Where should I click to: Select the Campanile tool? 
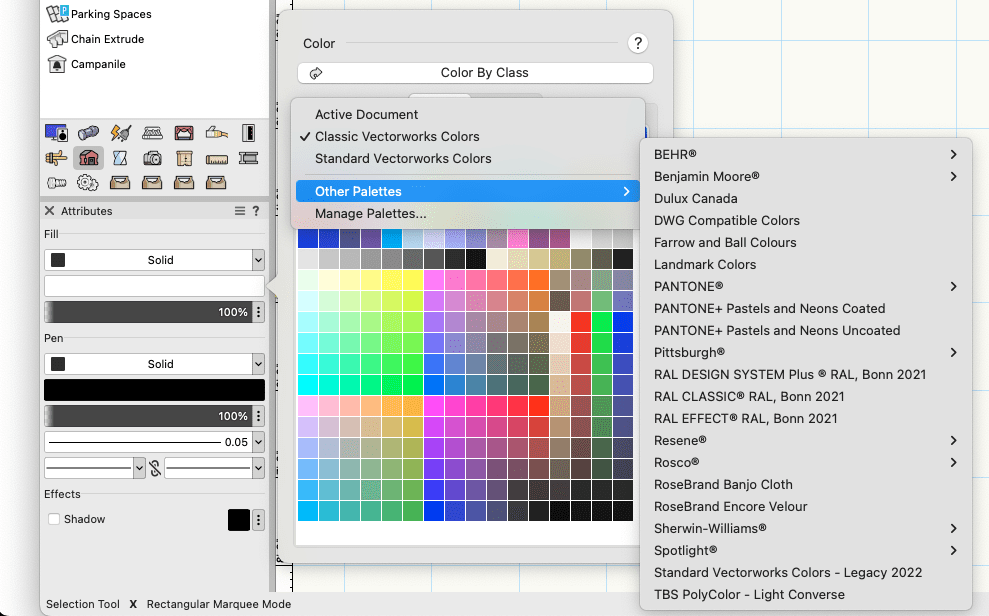[86, 64]
